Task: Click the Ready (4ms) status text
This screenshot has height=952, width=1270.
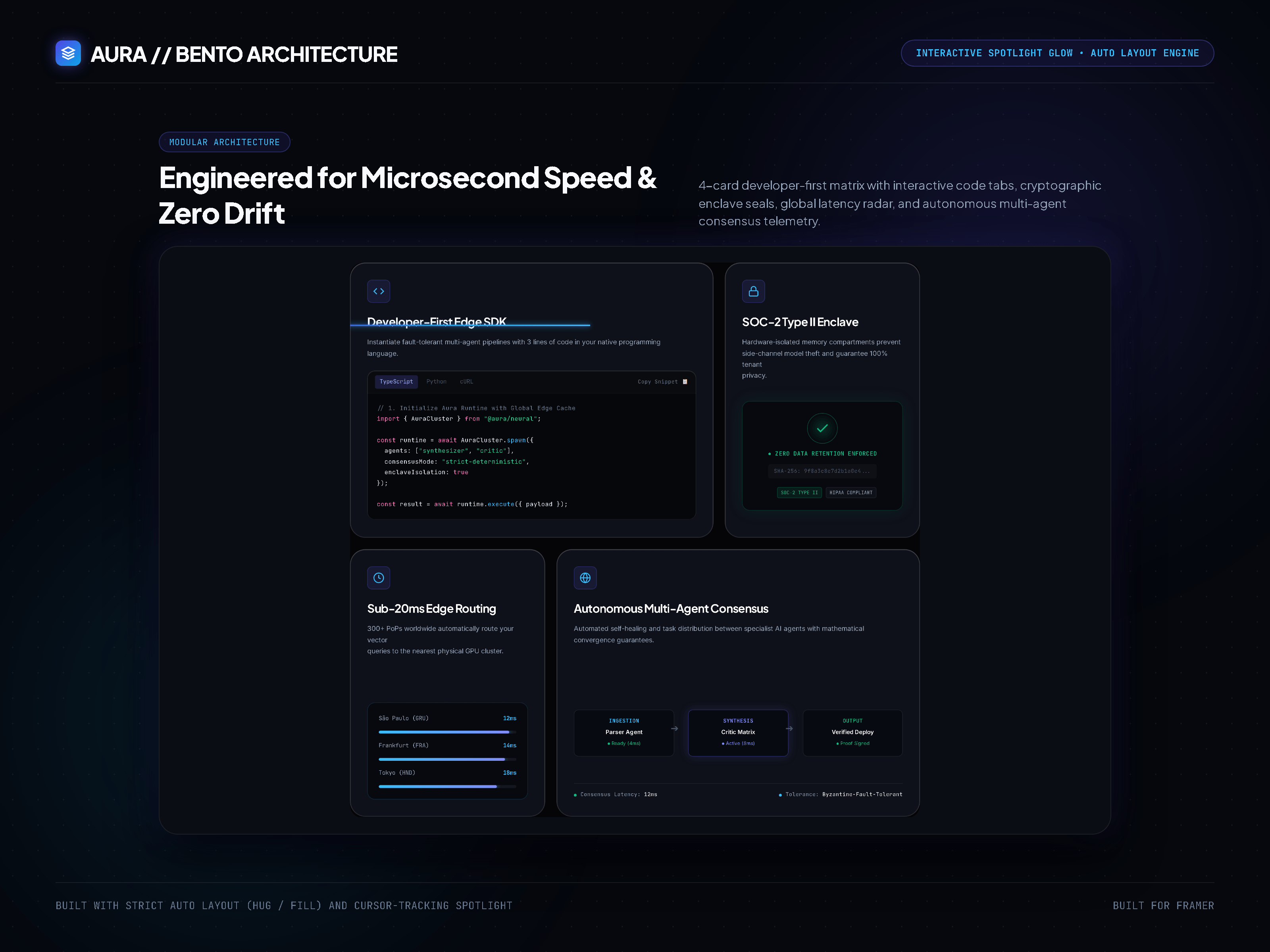Action: point(624,743)
